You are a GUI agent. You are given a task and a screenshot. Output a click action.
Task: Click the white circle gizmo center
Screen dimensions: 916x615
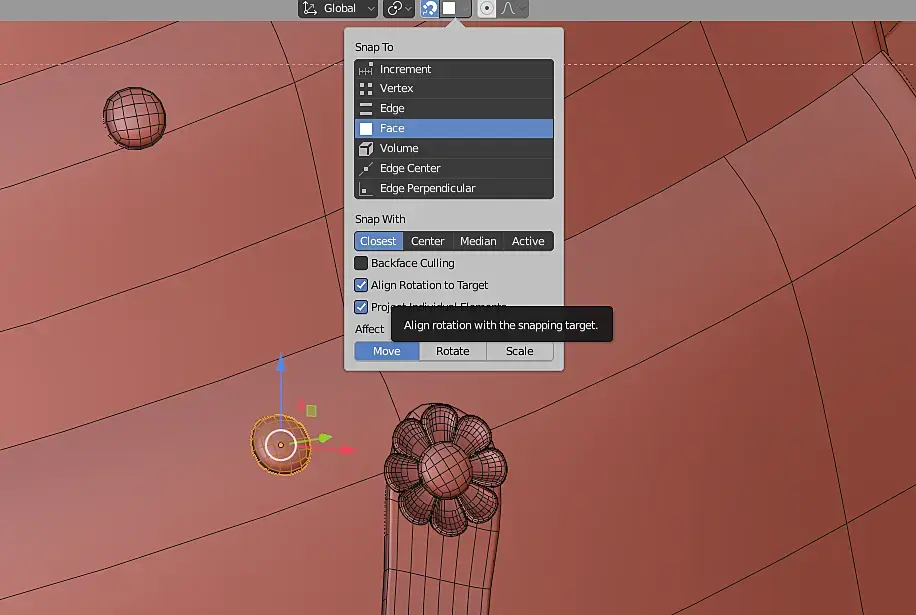[281, 445]
